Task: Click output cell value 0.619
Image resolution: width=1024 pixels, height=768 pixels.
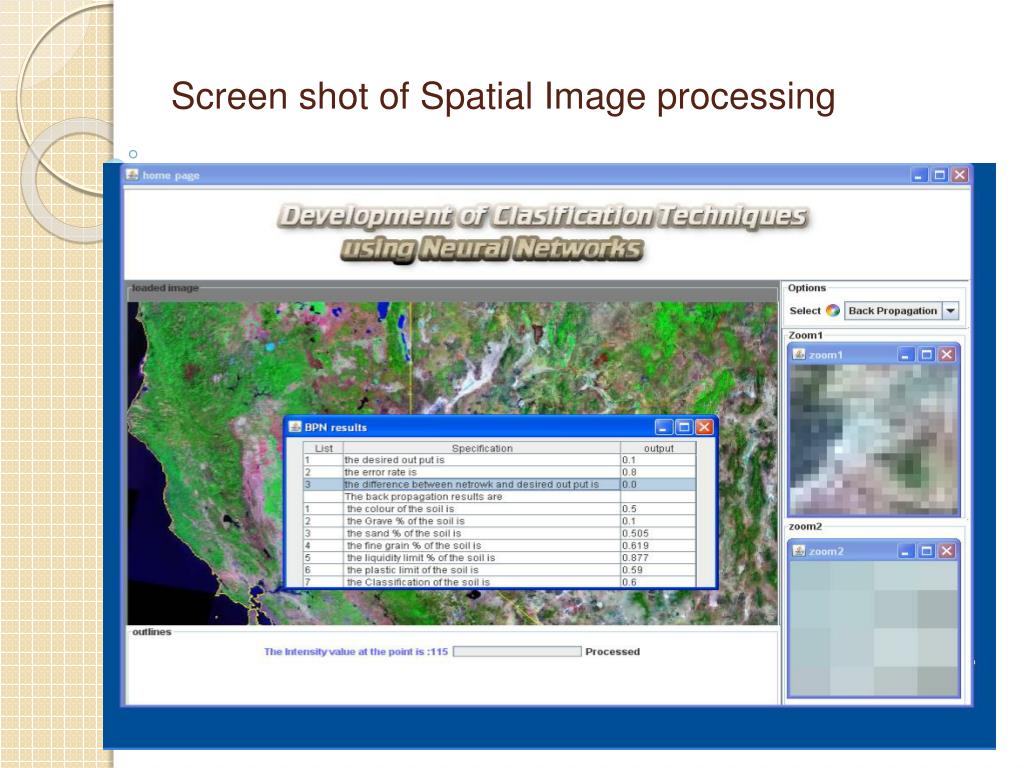Action: (658, 545)
